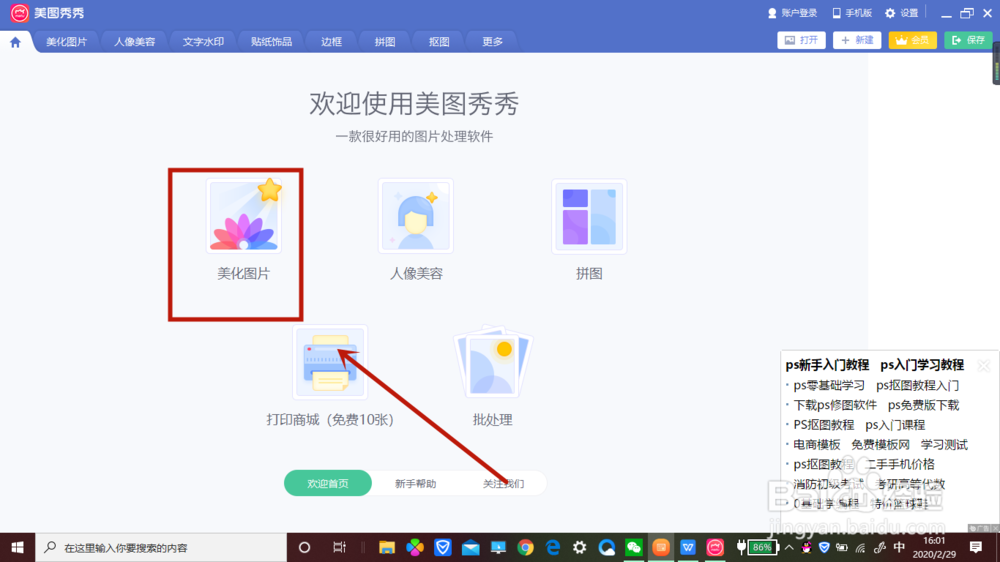Open ad link 学习测试
1000x562 pixels.
pyautogui.click(x=944, y=445)
